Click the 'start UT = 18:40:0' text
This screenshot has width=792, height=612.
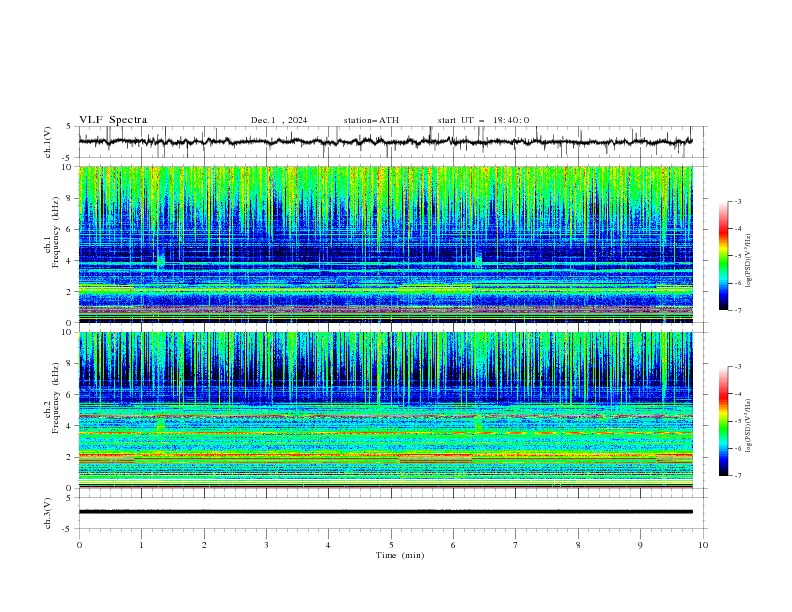coord(483,120)
